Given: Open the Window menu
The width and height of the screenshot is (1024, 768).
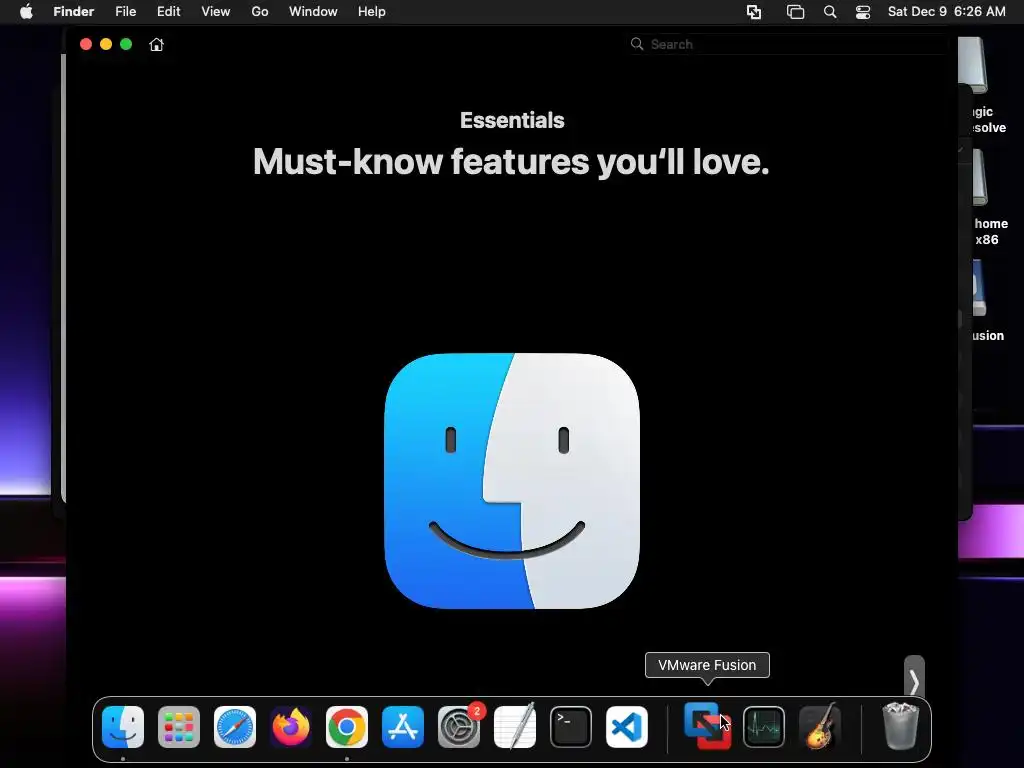Looking at the screenshot, I should (313, 12).
